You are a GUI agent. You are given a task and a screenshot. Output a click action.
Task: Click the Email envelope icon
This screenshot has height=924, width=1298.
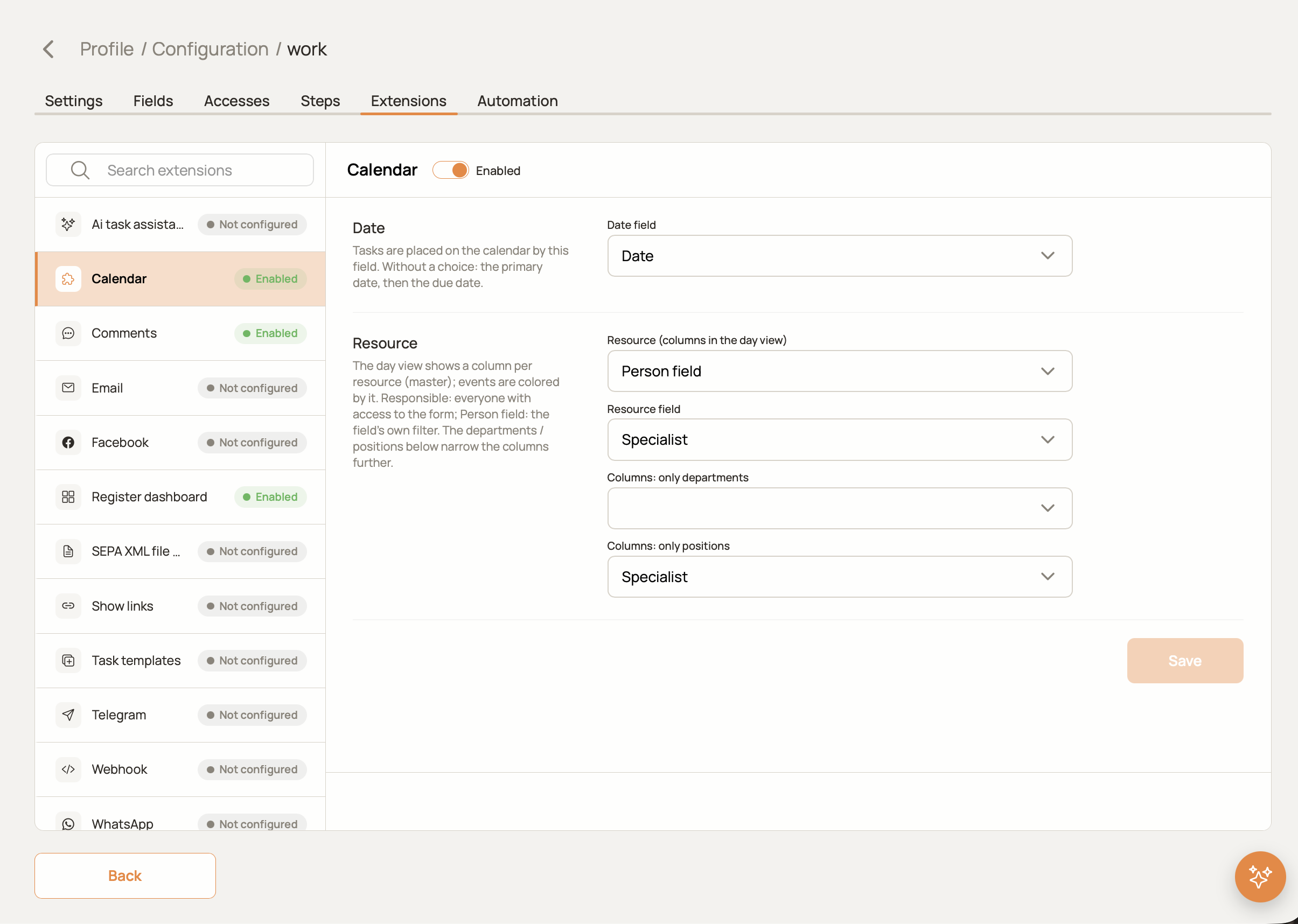(x=68, y=388)
